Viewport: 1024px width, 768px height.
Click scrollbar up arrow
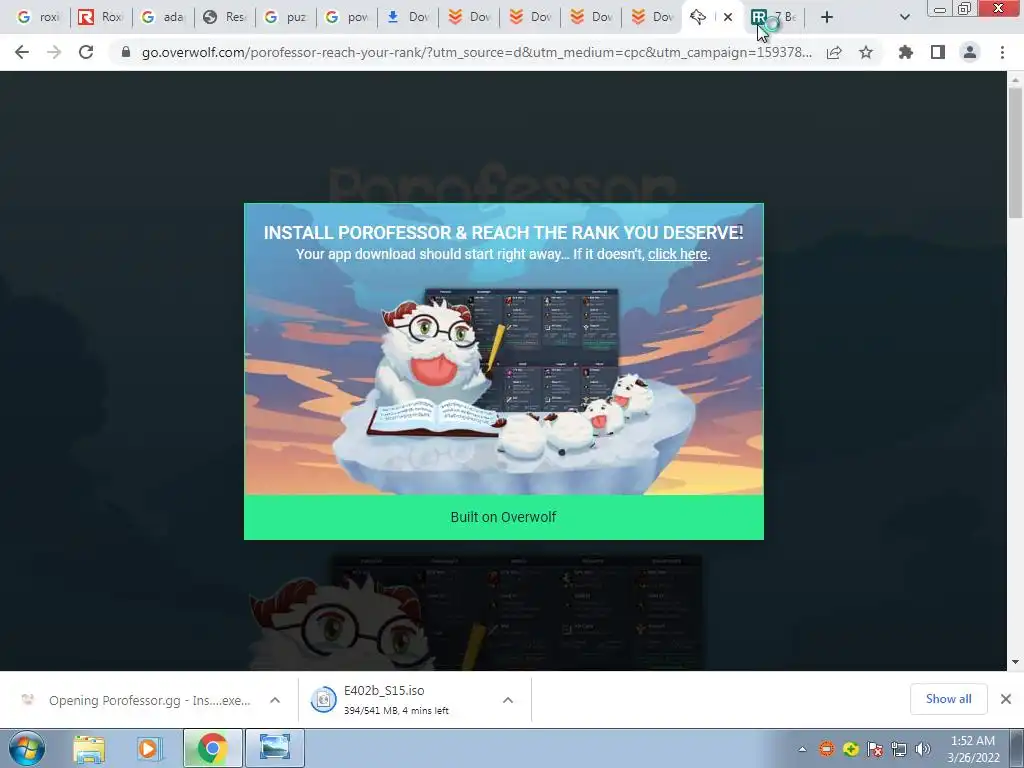click(x=1015, y=80)
